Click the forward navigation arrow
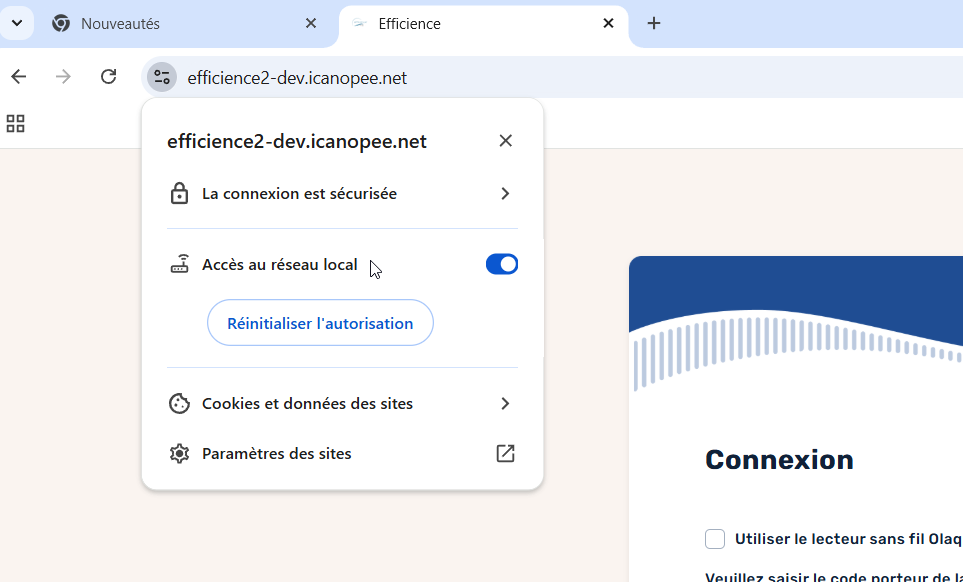963x582 pixels. 62,76
